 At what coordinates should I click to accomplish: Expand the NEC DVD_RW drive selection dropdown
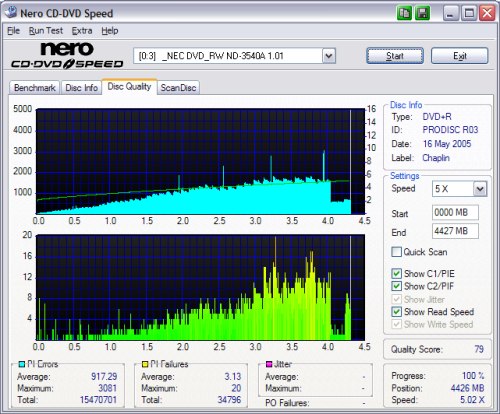point(329,56)
